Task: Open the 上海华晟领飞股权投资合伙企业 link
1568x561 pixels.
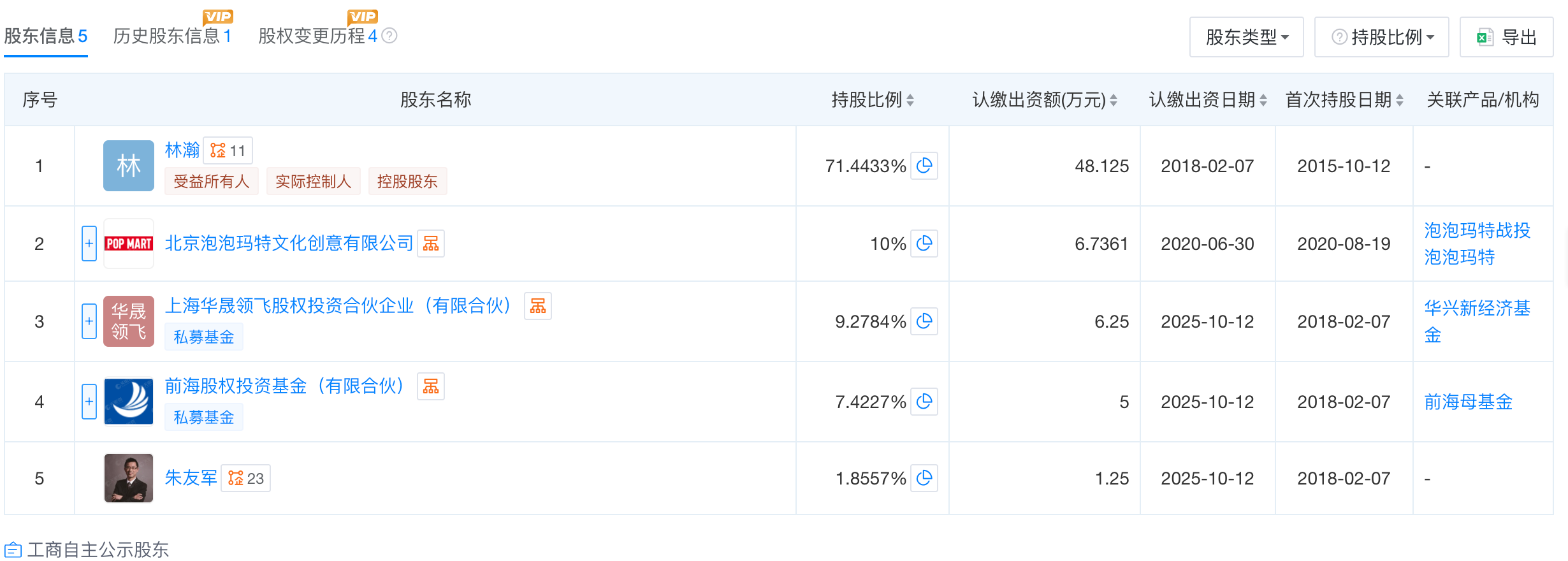Action: [x=338, y=306]
